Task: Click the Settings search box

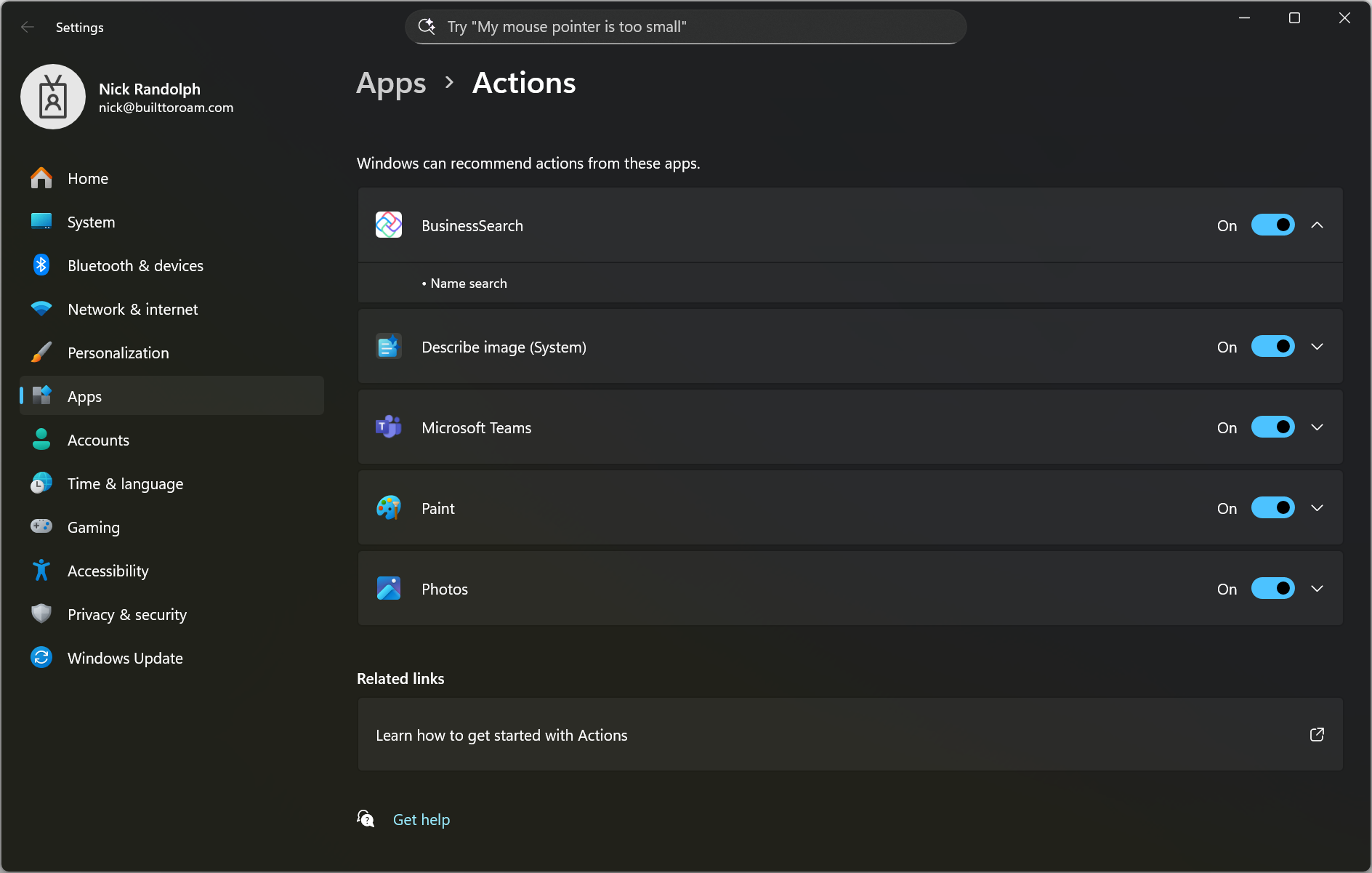Action: (x=685, y=27)
